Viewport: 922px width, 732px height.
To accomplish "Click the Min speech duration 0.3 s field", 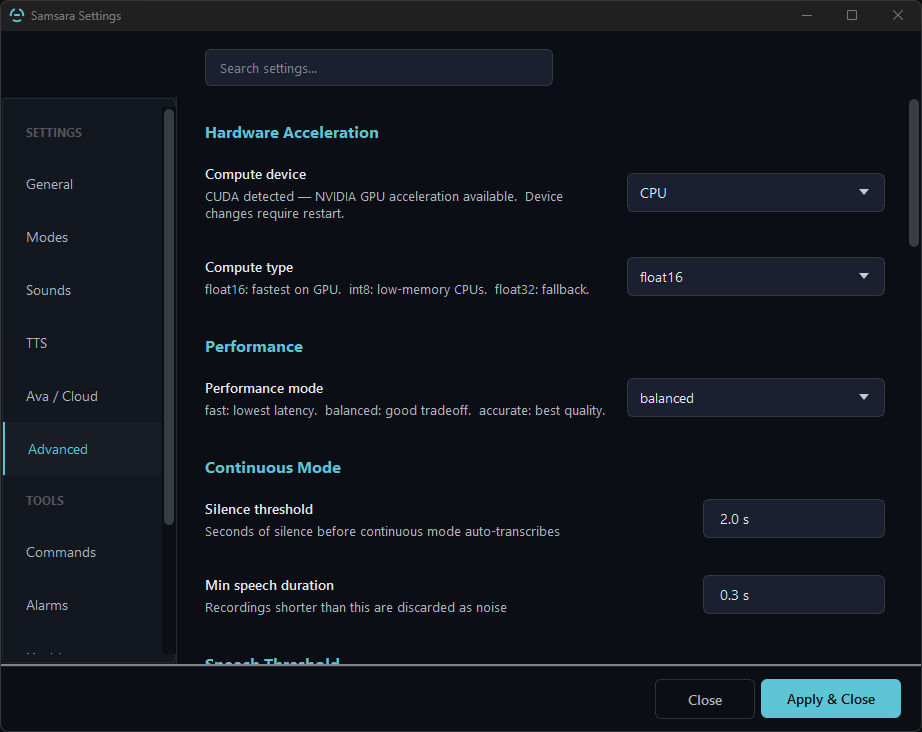I will 794,595.
